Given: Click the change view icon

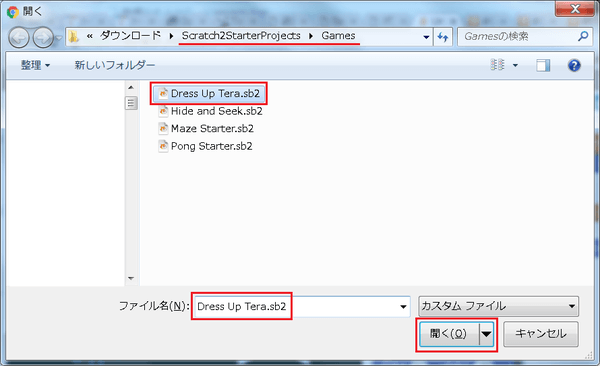Looking at the screenshot, I should pyautogui.click(x=497, y=65).
